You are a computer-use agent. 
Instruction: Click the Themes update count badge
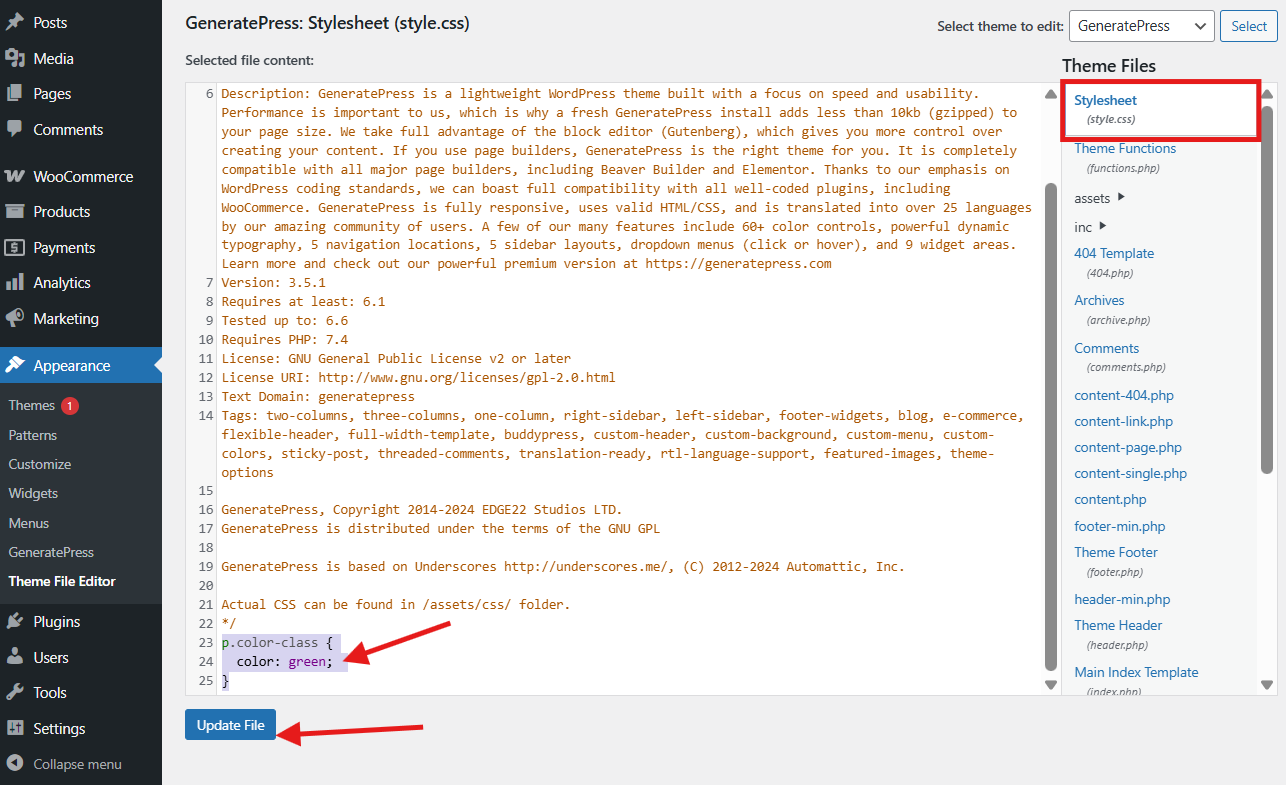pos(70,405)
